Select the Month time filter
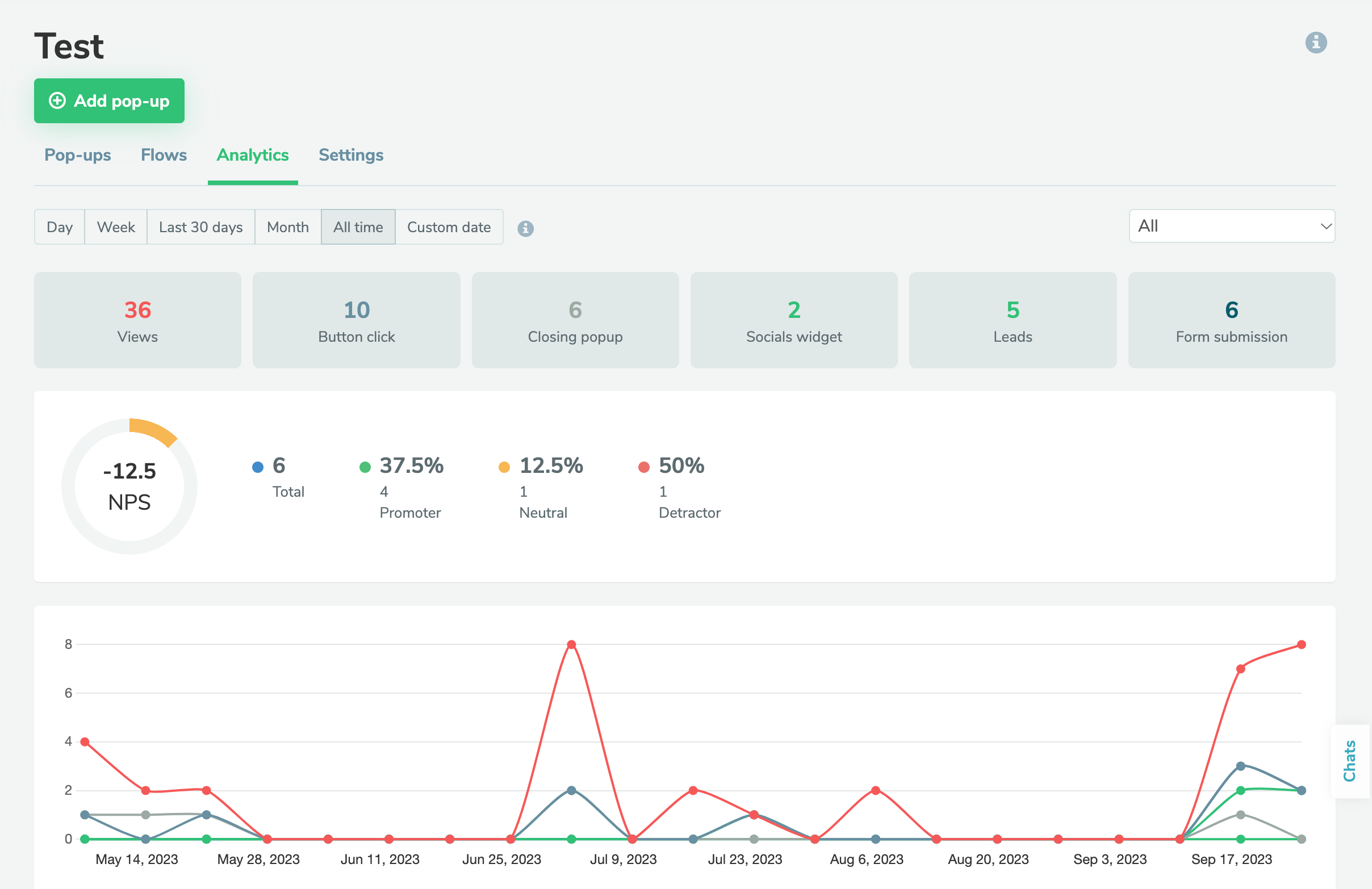 (287, 227)
